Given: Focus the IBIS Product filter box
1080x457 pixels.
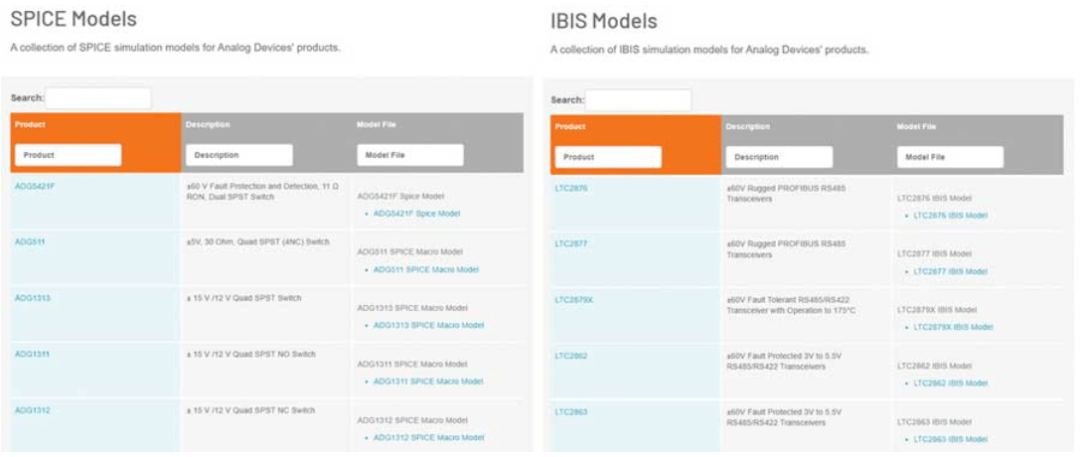Looking at the screenshot, I should click(608, 157).
